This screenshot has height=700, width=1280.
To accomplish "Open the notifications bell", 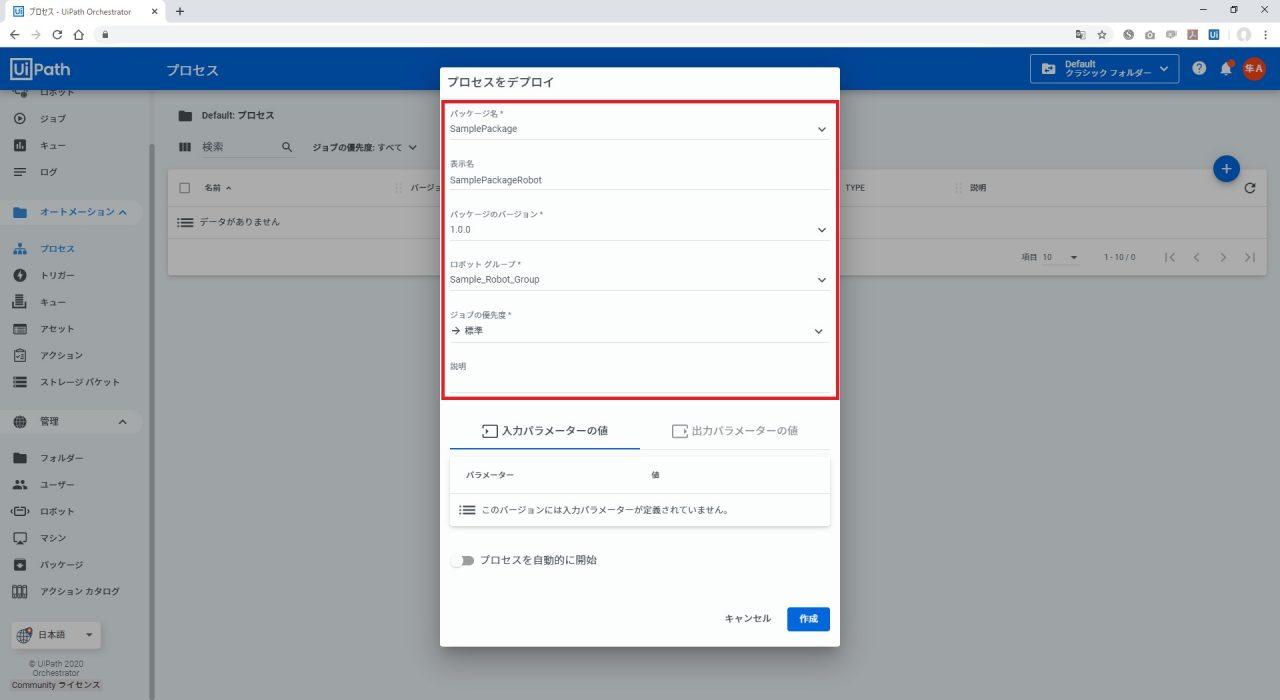I will pos(1225,68).
